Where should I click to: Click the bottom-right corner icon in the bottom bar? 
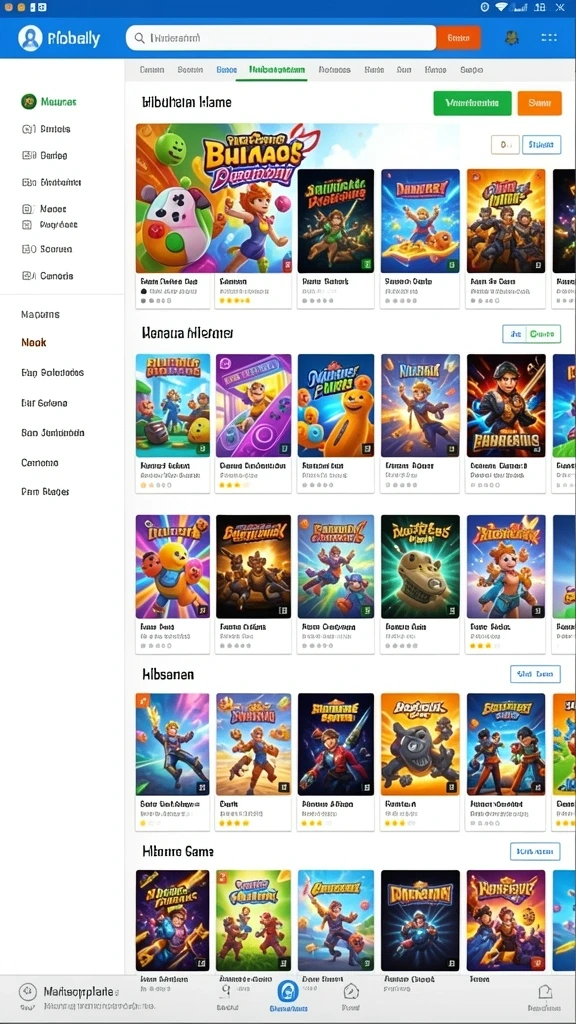click(x=545, y=991)
